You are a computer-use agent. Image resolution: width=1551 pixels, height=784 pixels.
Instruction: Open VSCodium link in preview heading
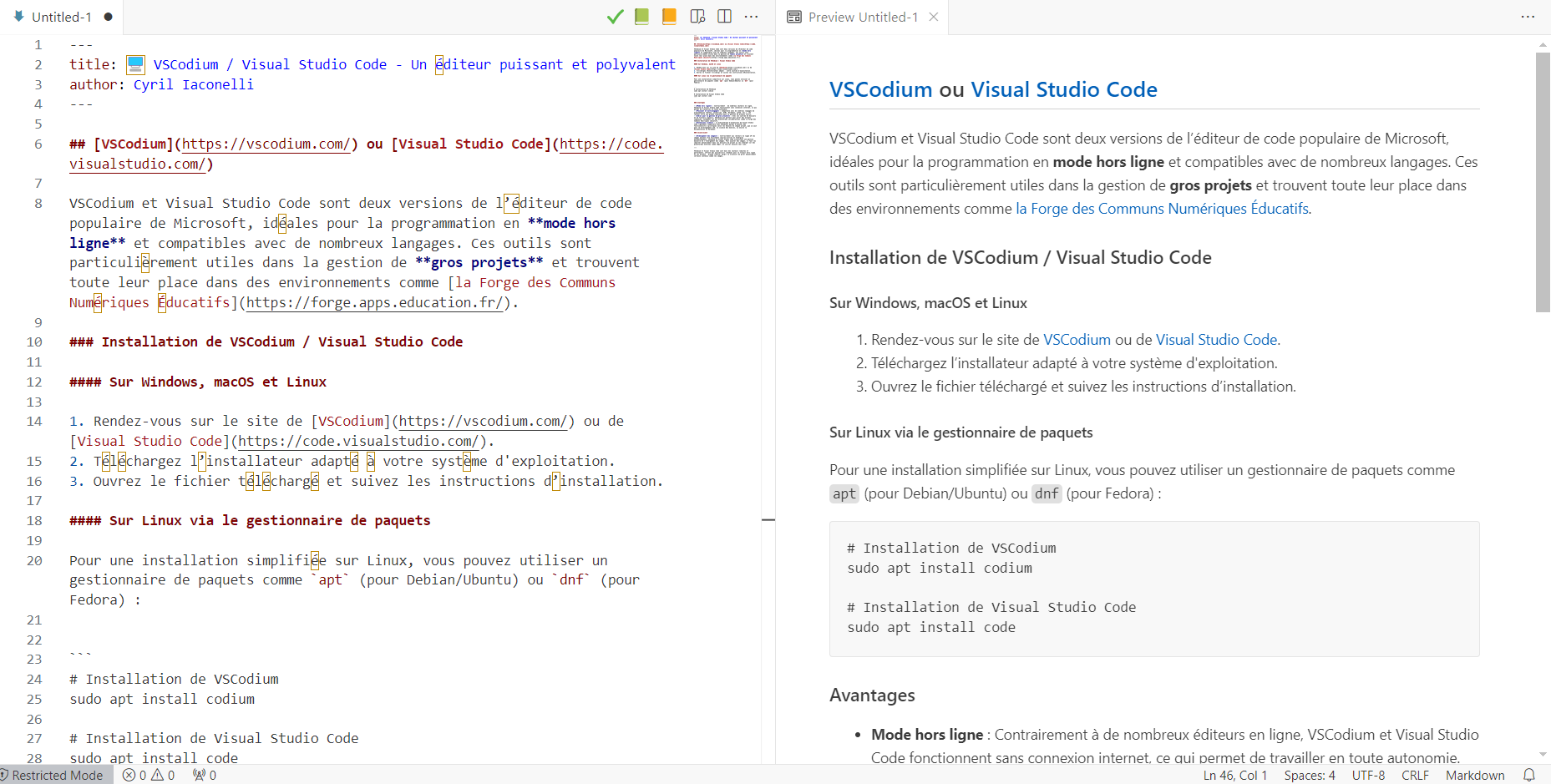coord(880,89)
